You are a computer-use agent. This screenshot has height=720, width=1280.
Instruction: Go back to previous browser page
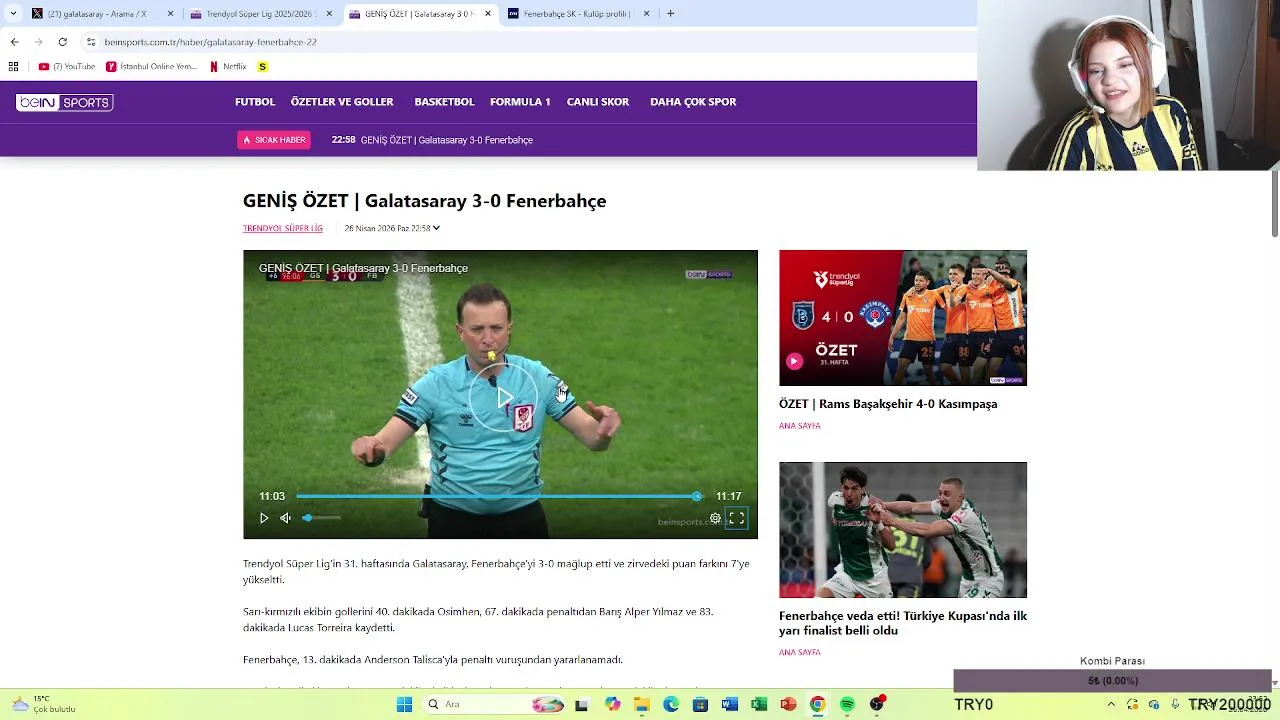[14, 42]
